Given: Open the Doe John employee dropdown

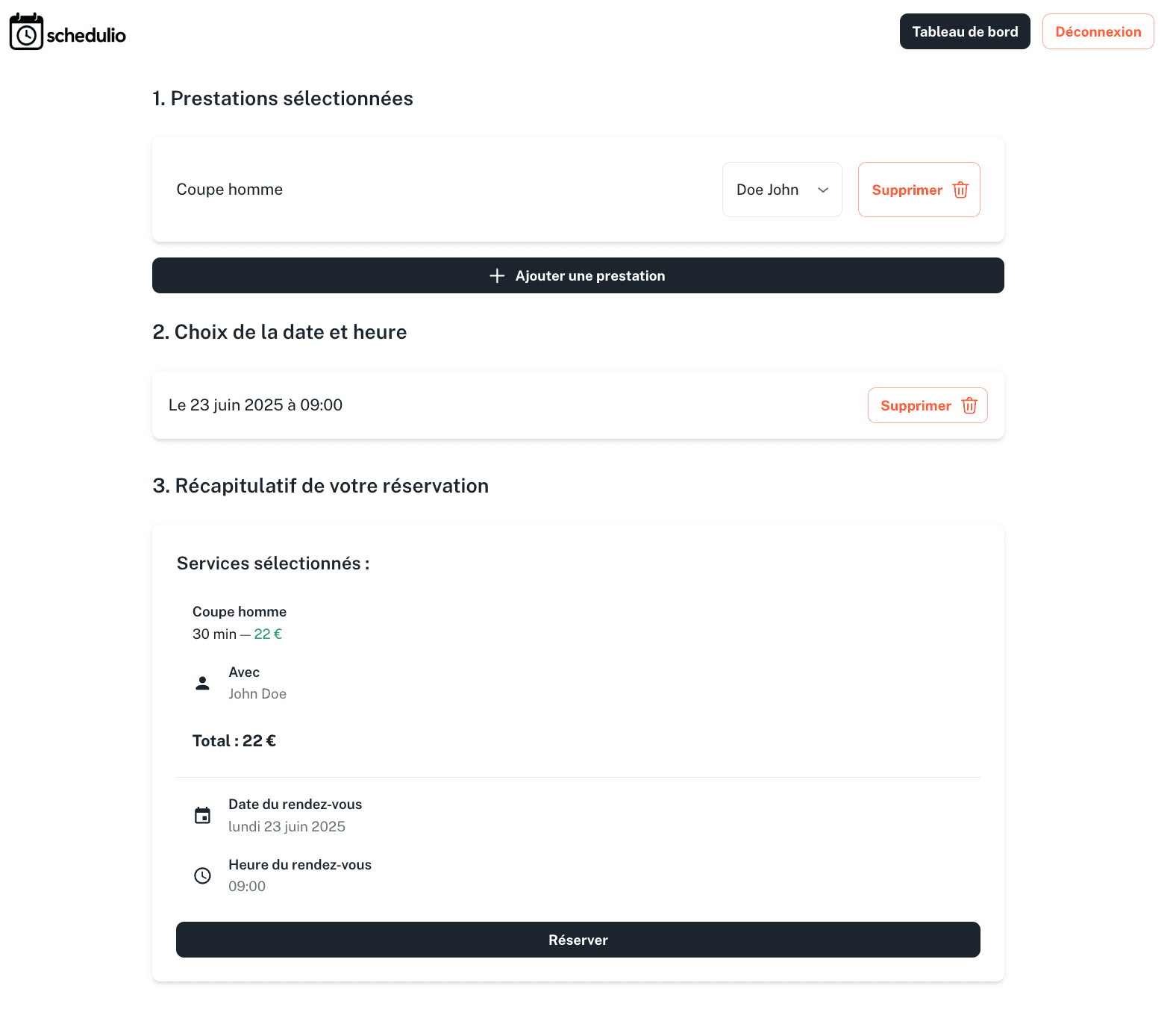Looking at the screenshot, I should (781, 190).
